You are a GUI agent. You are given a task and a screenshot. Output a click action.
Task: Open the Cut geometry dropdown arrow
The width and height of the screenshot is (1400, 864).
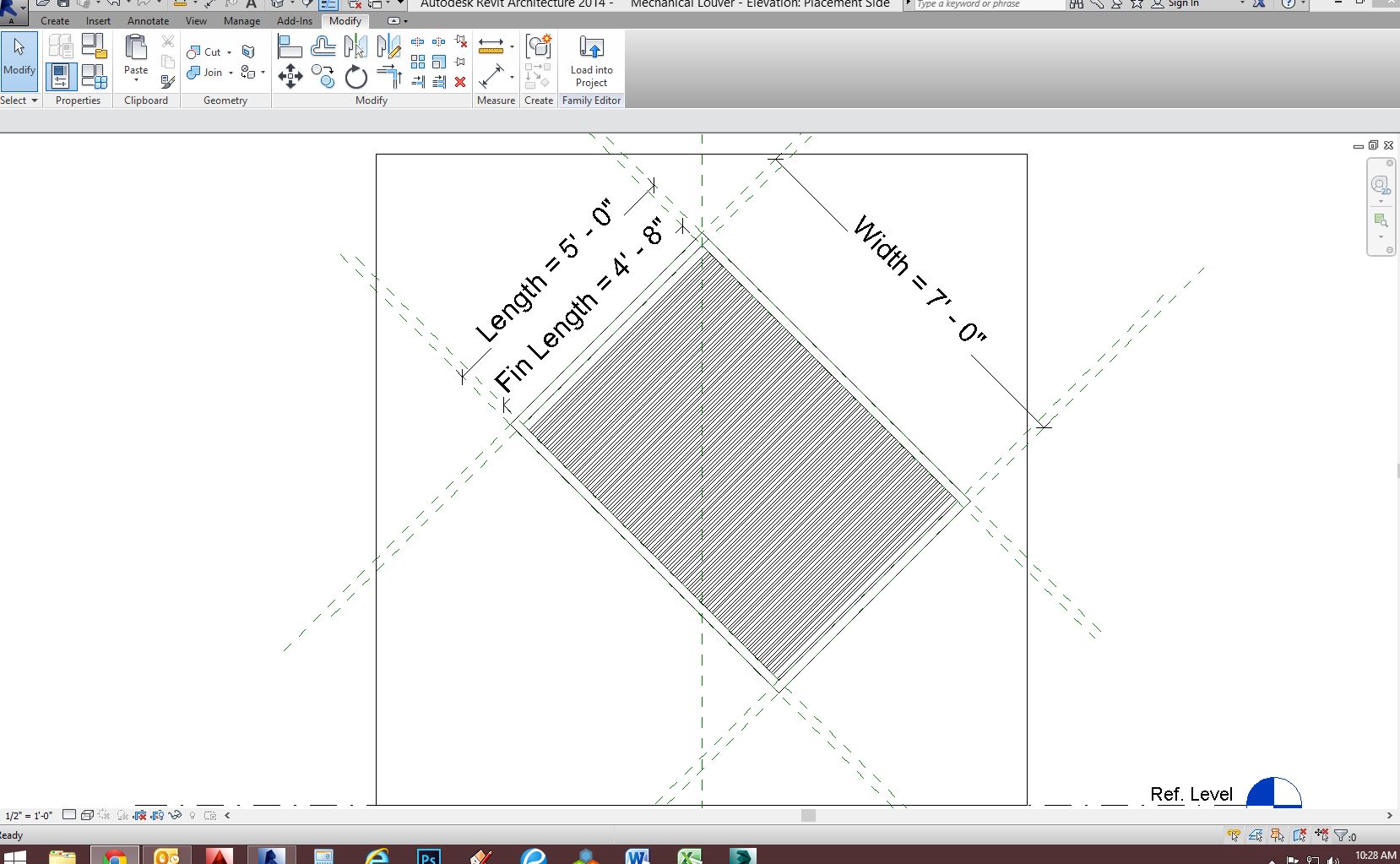(x=229, y=52)
